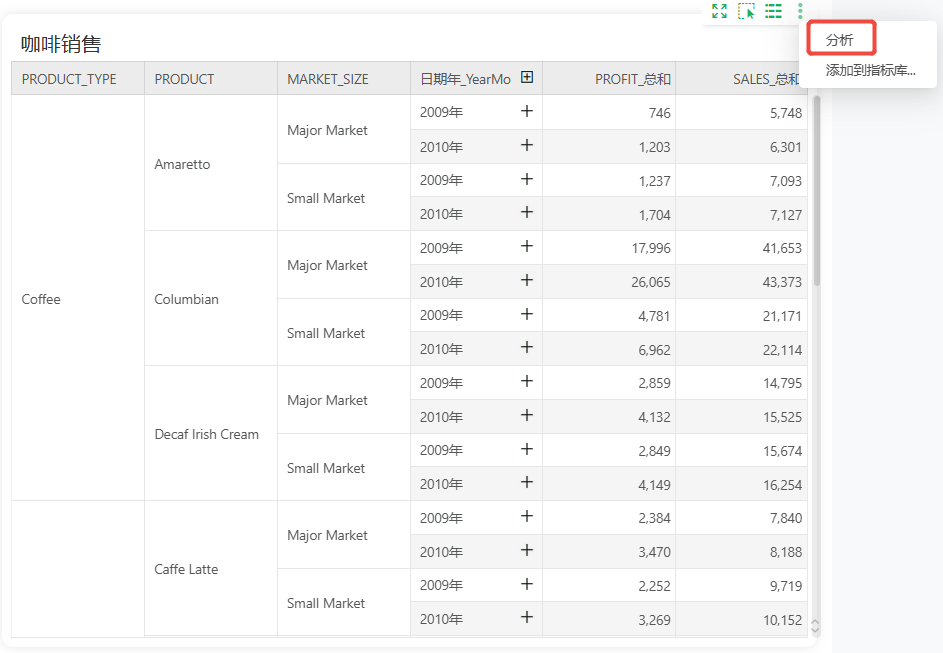The height and width of the screenshot is (653, 943).
Task: Choose 添加到指标库... menu entry
Action: [870, 70]
